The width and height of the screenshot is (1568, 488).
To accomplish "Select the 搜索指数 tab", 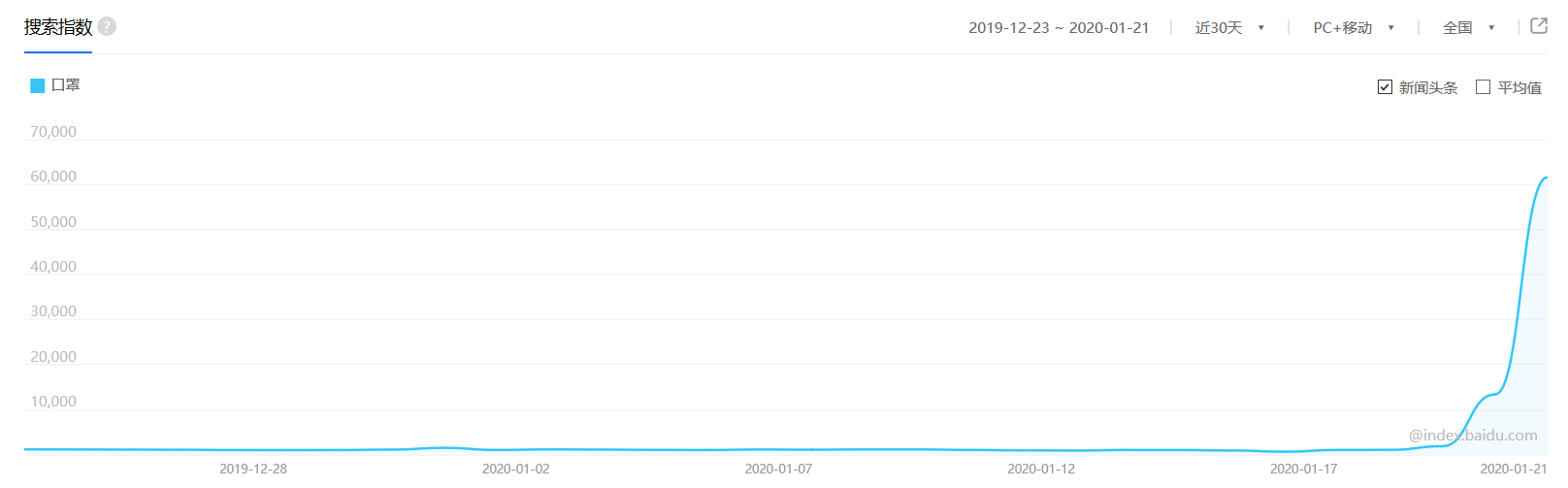I will (x=57, y=27).
